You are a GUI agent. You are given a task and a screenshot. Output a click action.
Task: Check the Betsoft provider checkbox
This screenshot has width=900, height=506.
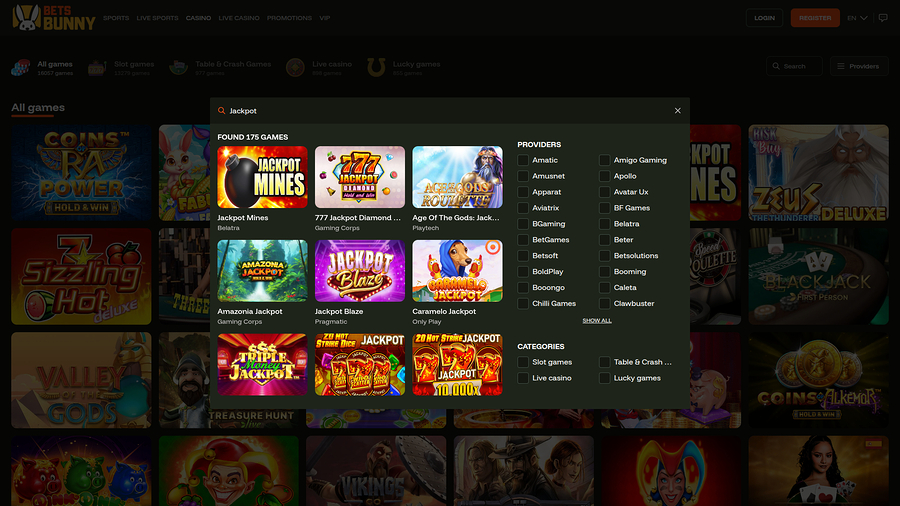523,256
